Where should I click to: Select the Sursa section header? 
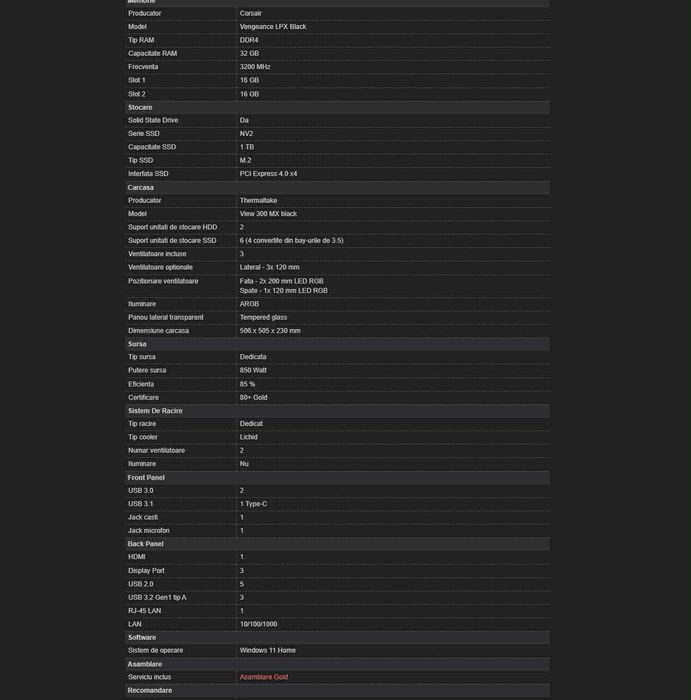coord(138,344)
